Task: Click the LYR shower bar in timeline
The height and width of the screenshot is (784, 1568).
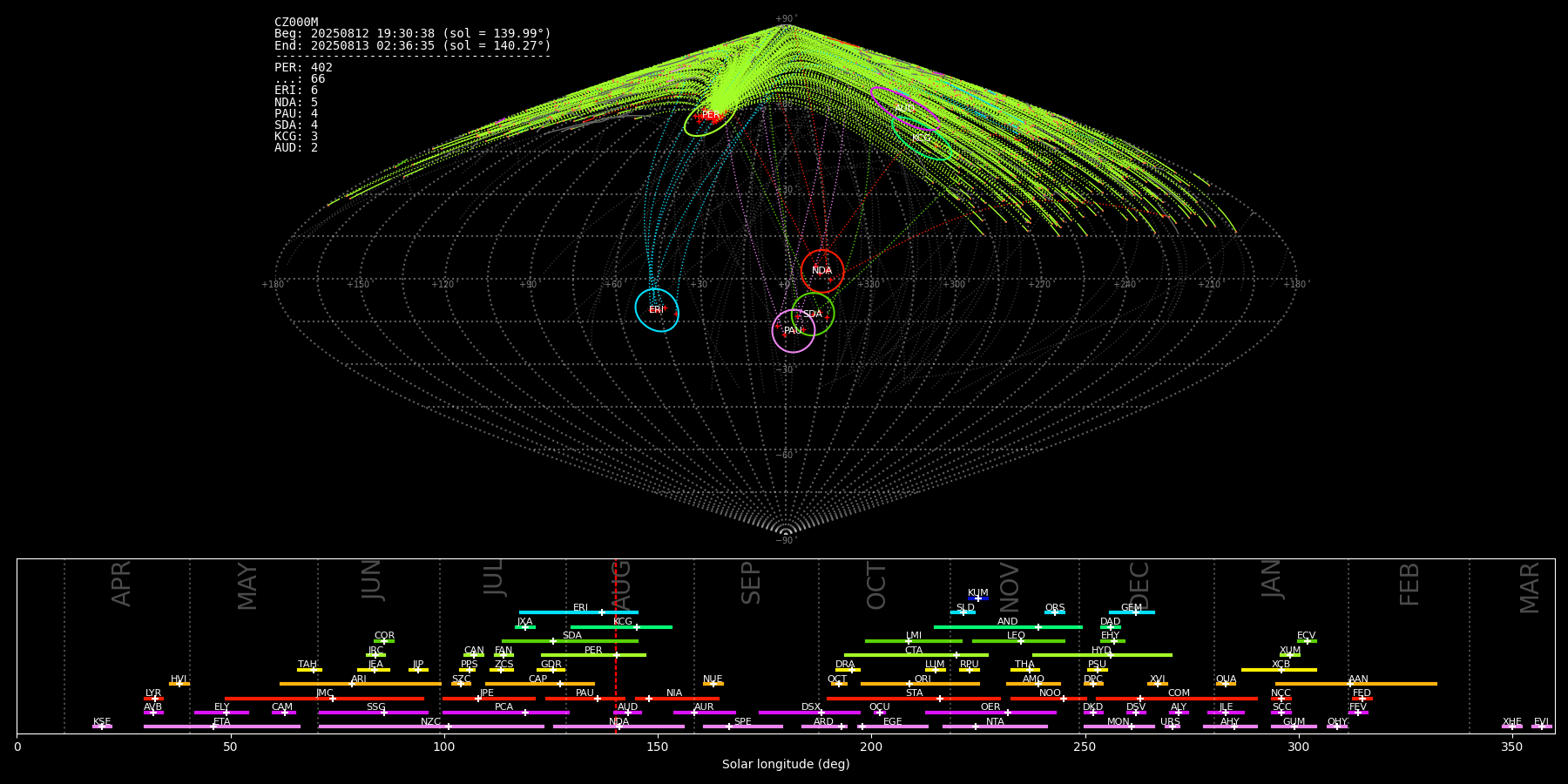Action: click(153, 699)
